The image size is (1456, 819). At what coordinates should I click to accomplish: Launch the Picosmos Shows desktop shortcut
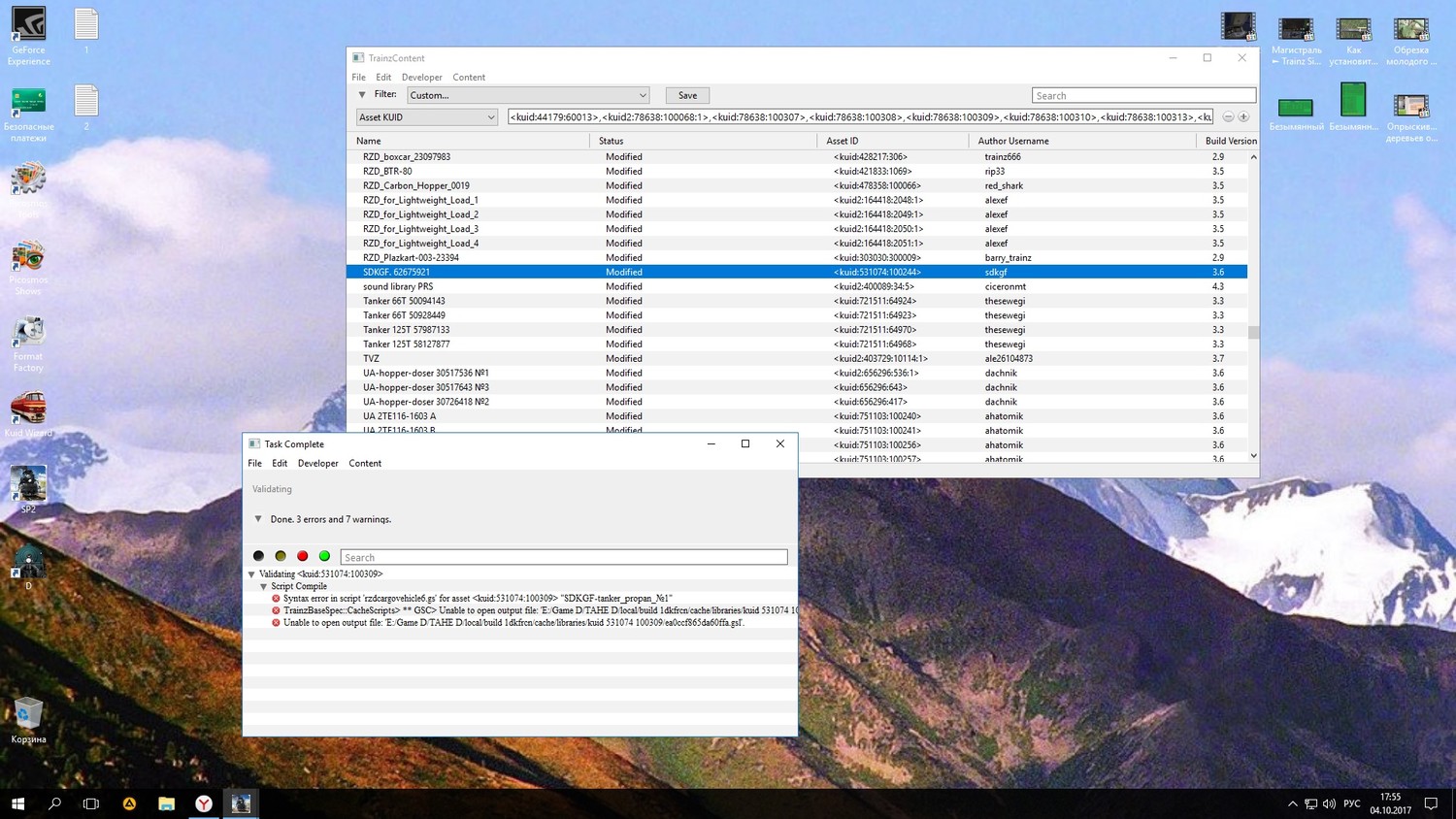click(x=28, y=267)
